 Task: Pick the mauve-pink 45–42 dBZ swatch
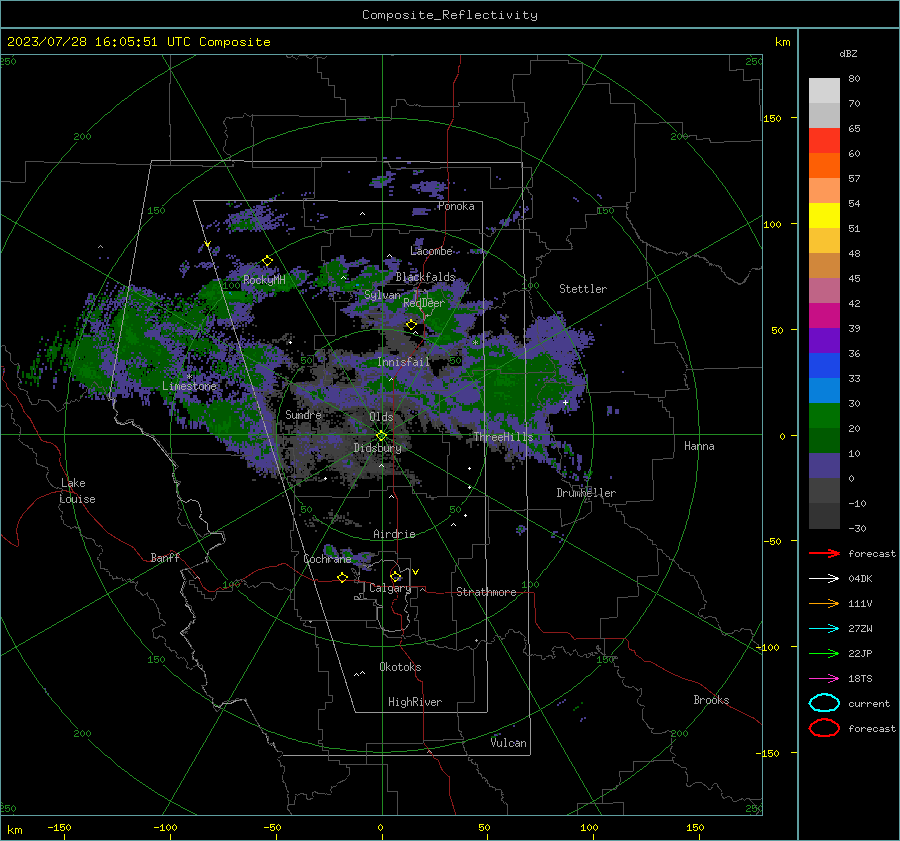pos(824,291)
